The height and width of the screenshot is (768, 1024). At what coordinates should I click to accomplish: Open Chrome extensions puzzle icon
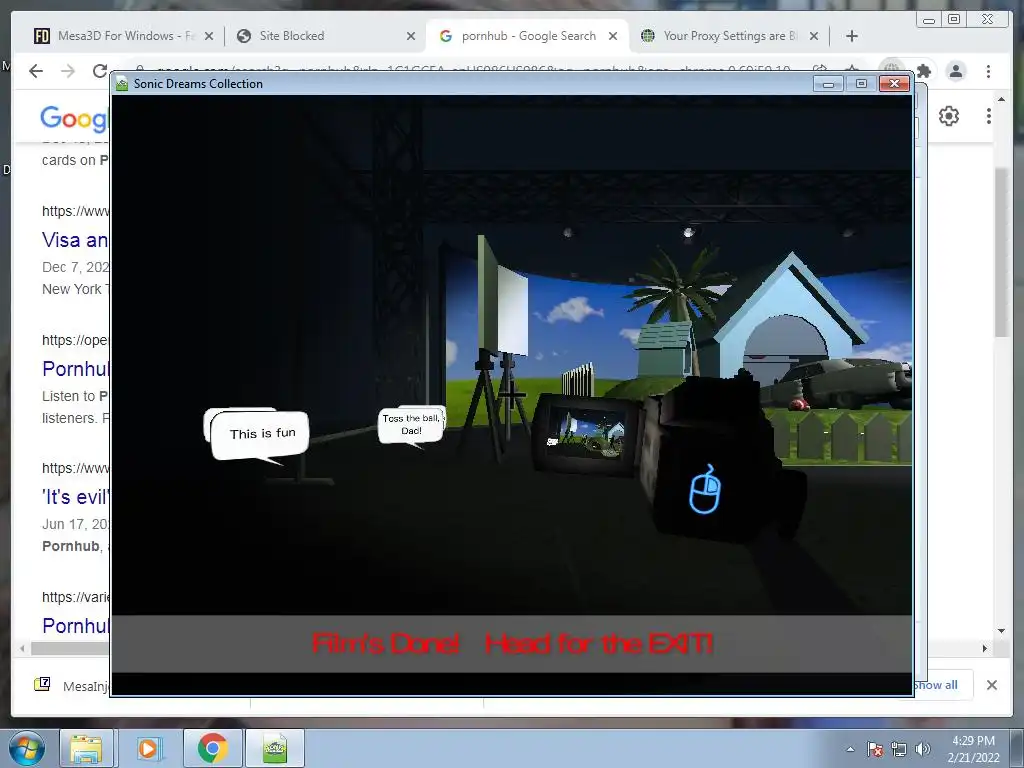[x=923, y=71]
